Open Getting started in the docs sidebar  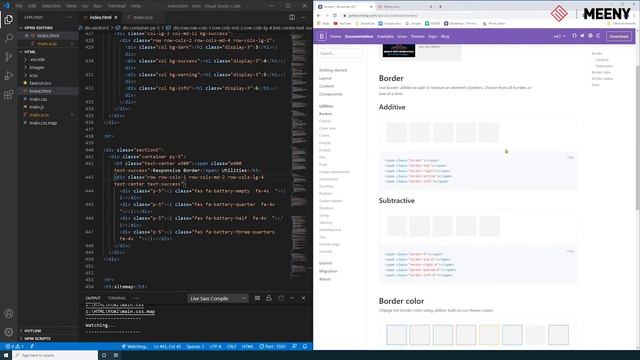click(x=333, y=70)
